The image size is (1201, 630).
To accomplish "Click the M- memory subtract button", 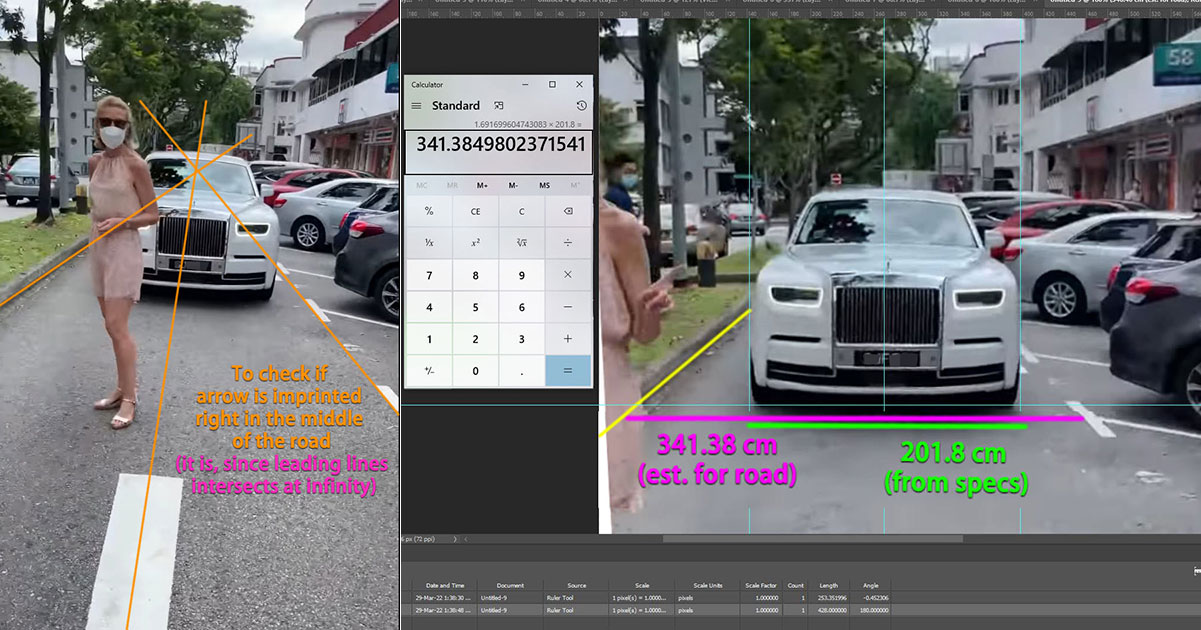I will (x=513, y=185).
